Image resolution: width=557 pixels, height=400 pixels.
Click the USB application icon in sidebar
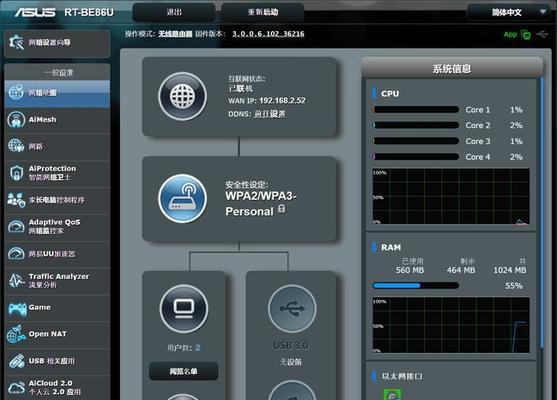(16, 361)
